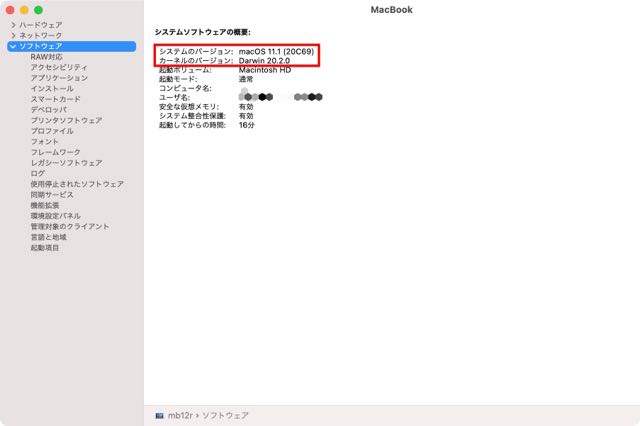Open the アクセシビリティ item
The height and width of the screenshot is (426, 640).
click(59, 67)
